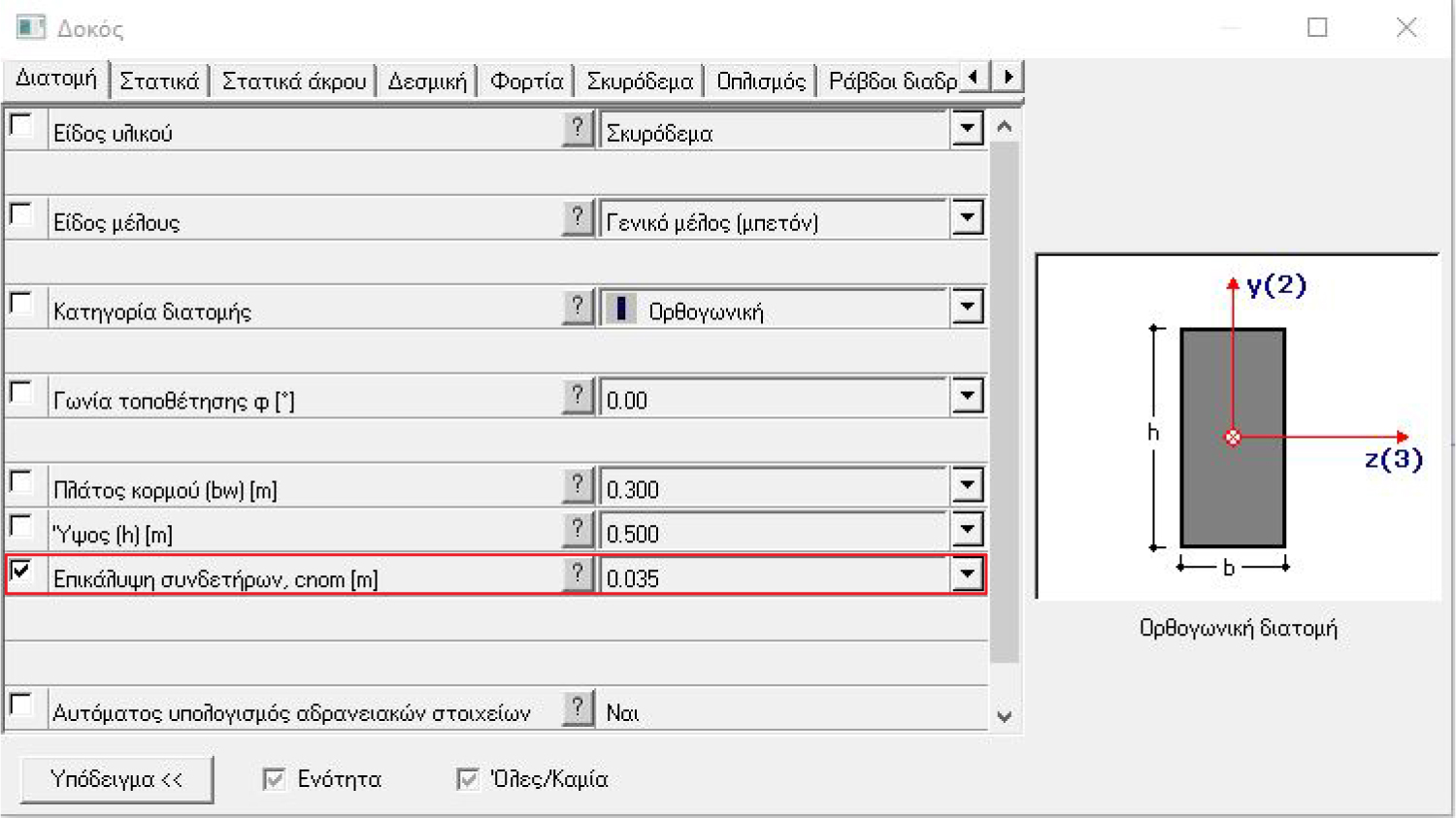Switch to the Ράβδοι διαδρ tab

click(x=891, y=82)
